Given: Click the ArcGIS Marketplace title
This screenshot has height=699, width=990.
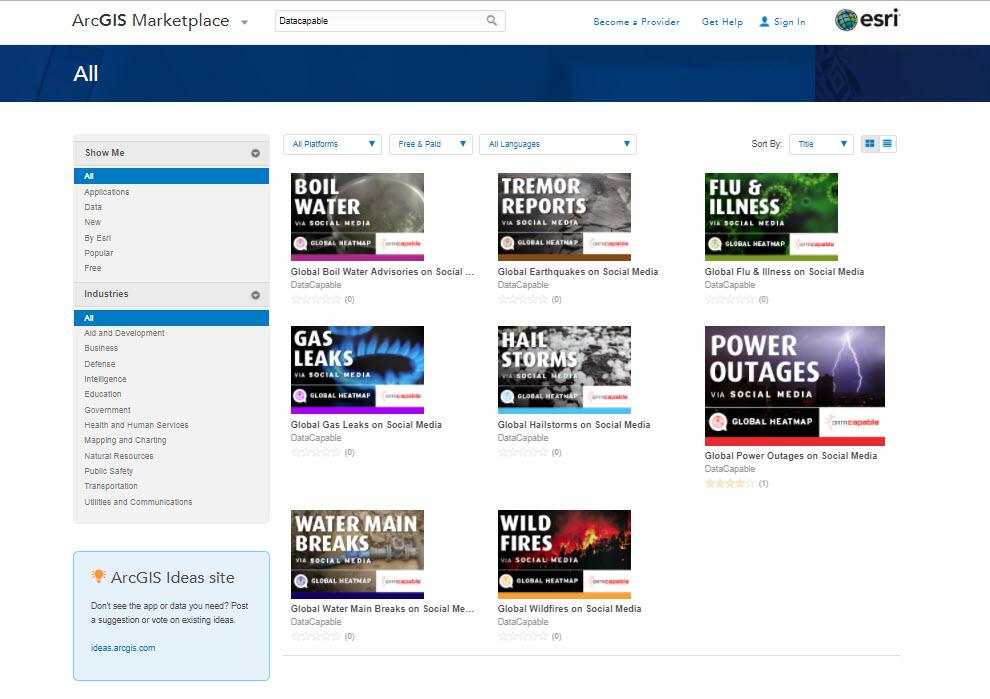Looking at the screenshot, I should pyautogui.click(x=150, y=21).
